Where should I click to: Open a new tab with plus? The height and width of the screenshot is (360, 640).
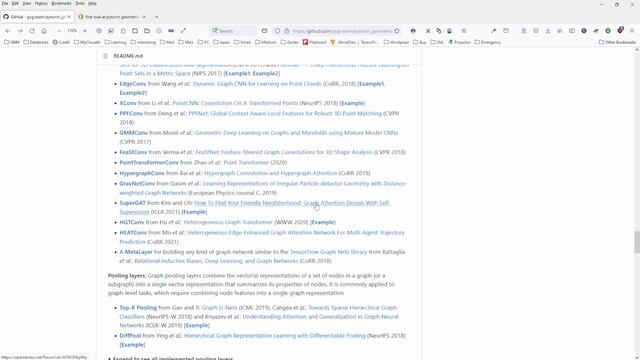coord(156,17)
